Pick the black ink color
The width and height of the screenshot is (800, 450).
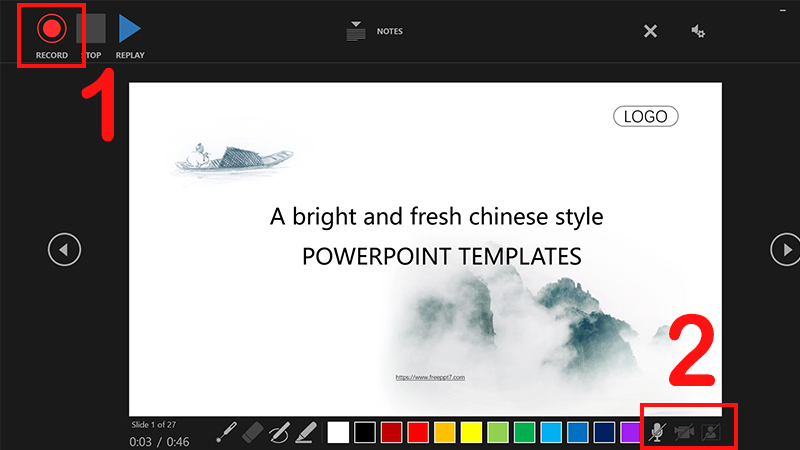(x=365, y=432)
